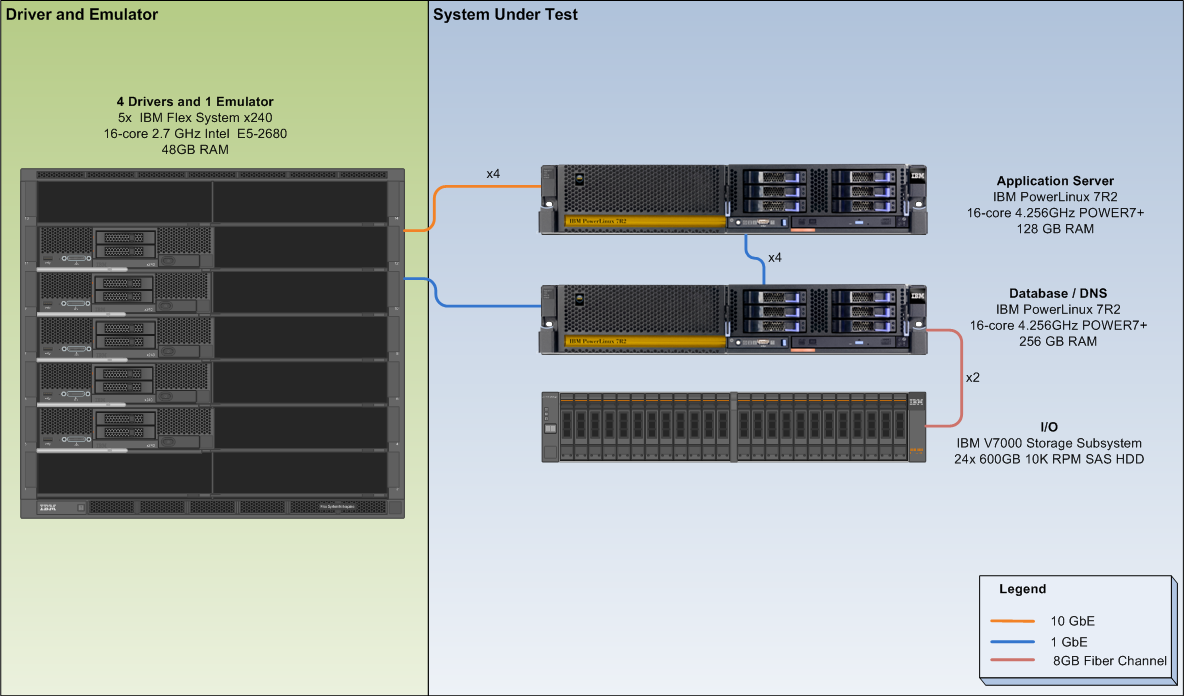The height and width of the screenshot is (696, 1184).
Task: Click the x4 label above the orange link
Action: pos(493,174)
